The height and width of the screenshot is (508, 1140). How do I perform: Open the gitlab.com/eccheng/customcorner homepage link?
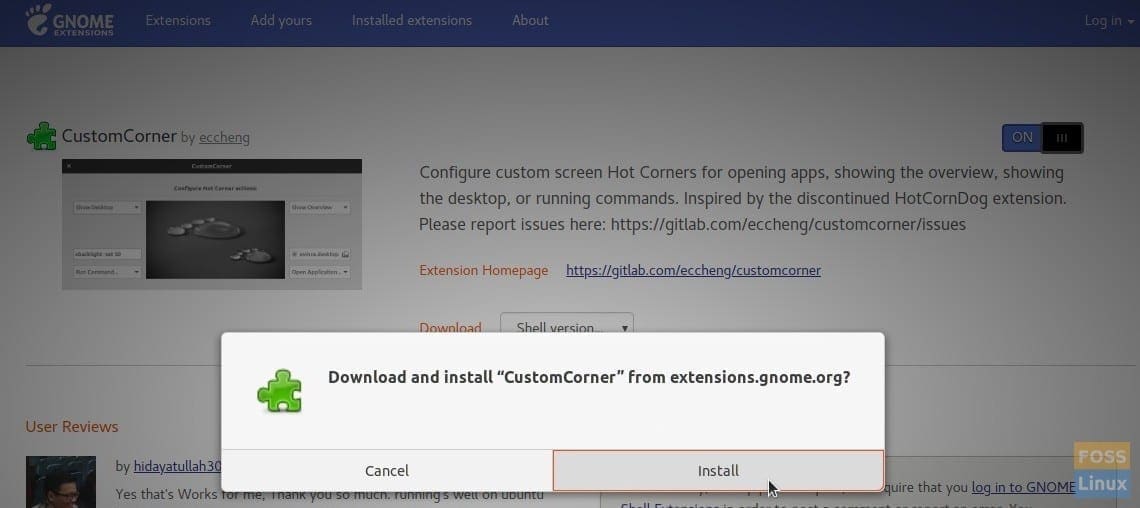point(694,270)
